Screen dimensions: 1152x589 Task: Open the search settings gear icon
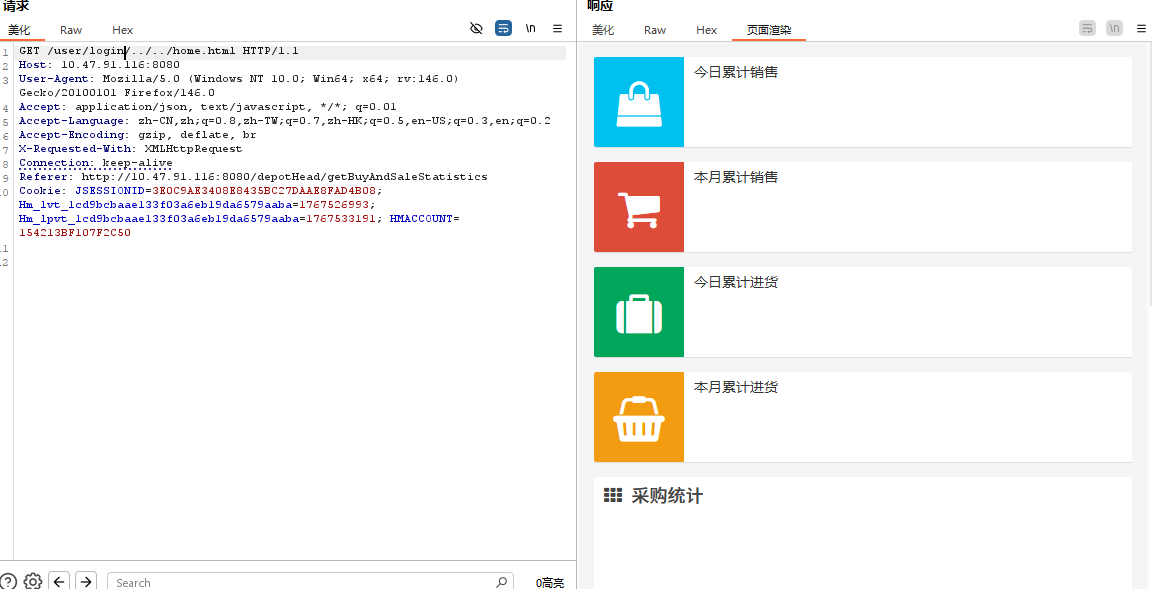[x=33, y=581]
